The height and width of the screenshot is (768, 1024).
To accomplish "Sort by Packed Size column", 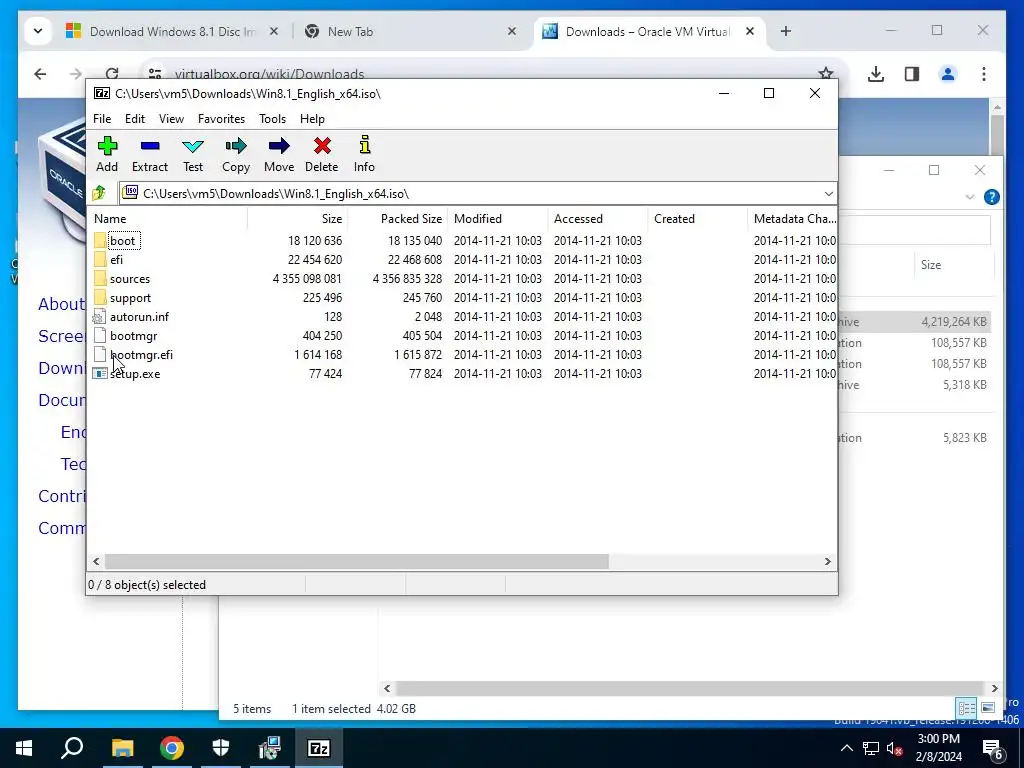I will pyautogui.click(x=398, y=219).
